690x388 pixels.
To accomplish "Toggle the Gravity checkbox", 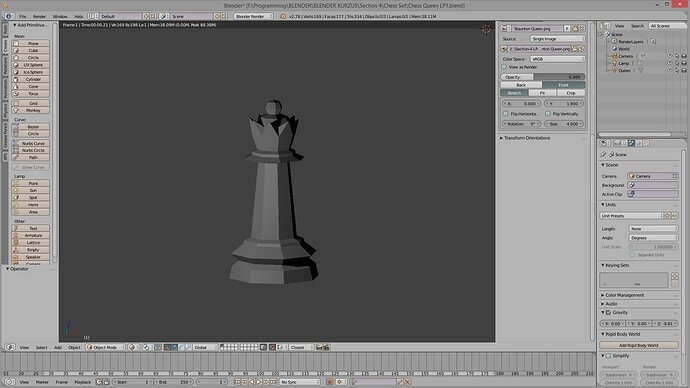I will point(608,312).
